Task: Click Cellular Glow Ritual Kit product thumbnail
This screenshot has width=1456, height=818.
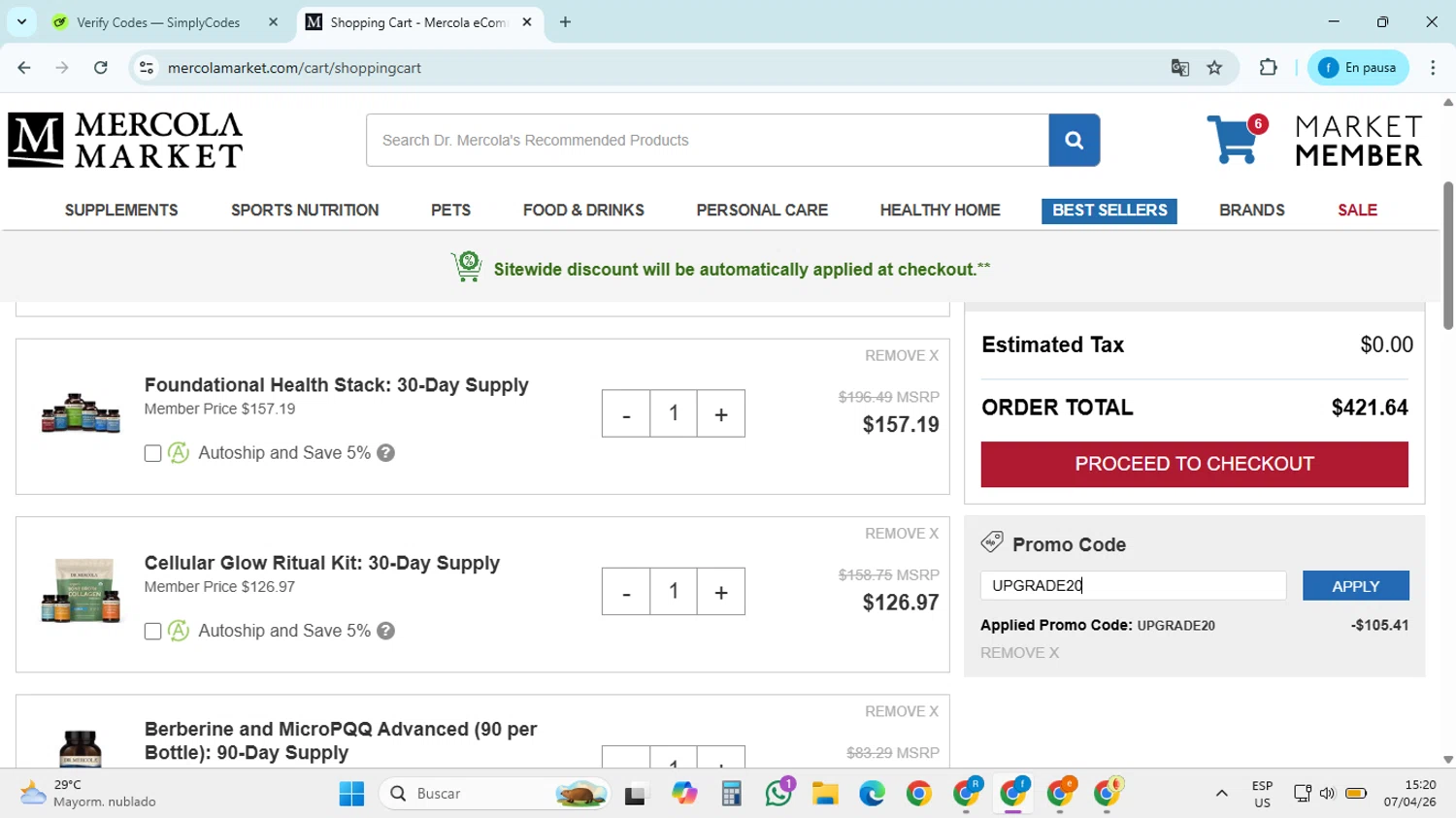Action: (81, 590)
